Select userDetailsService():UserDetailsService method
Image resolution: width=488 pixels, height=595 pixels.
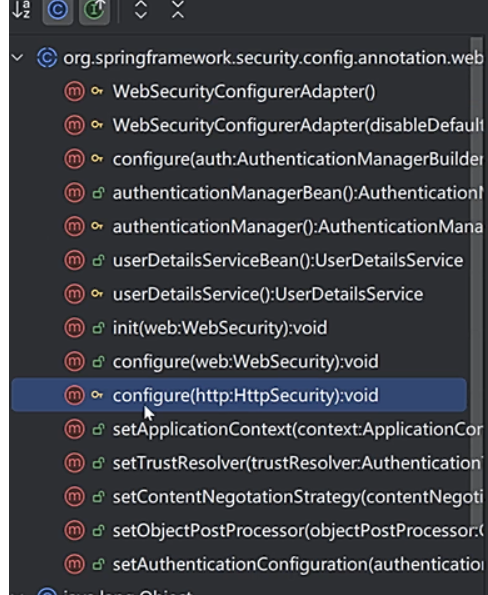[268, 294]
